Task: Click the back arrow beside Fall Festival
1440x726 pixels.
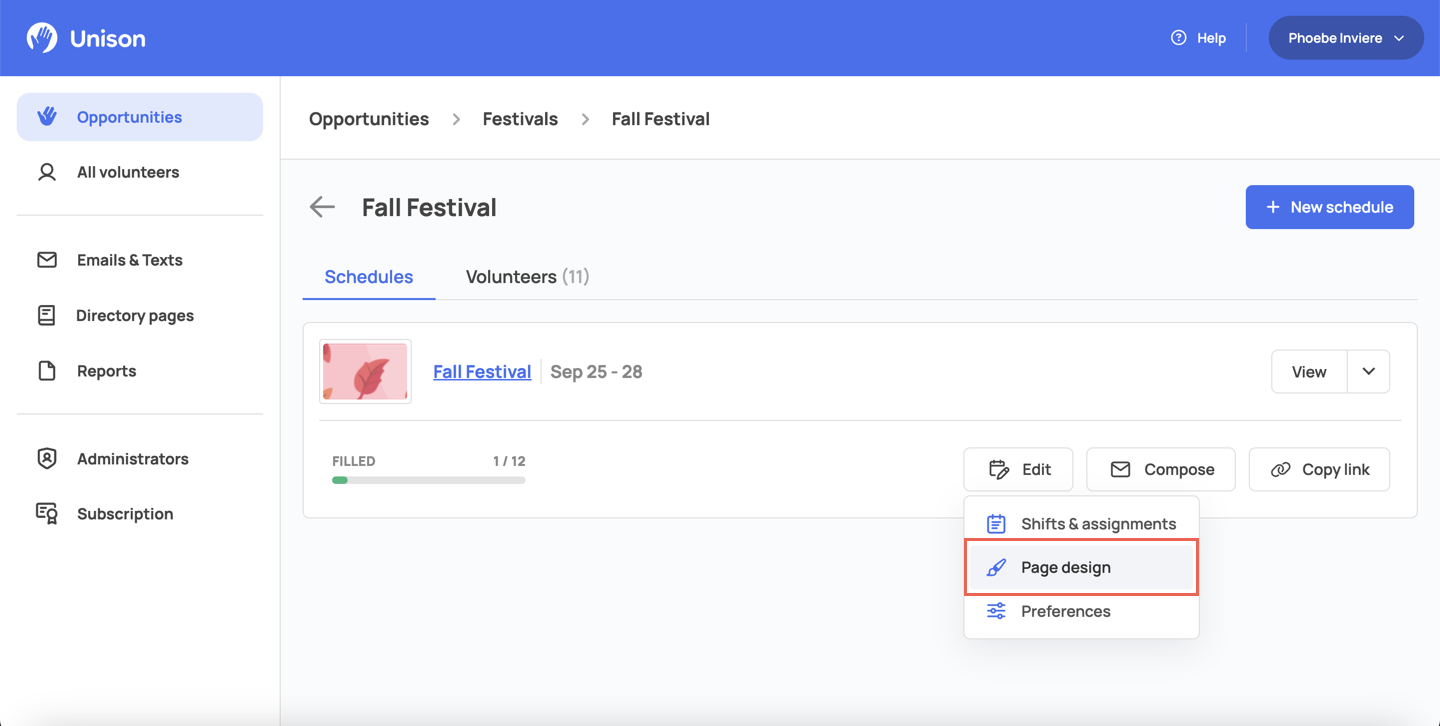Action: click(322, 207)
